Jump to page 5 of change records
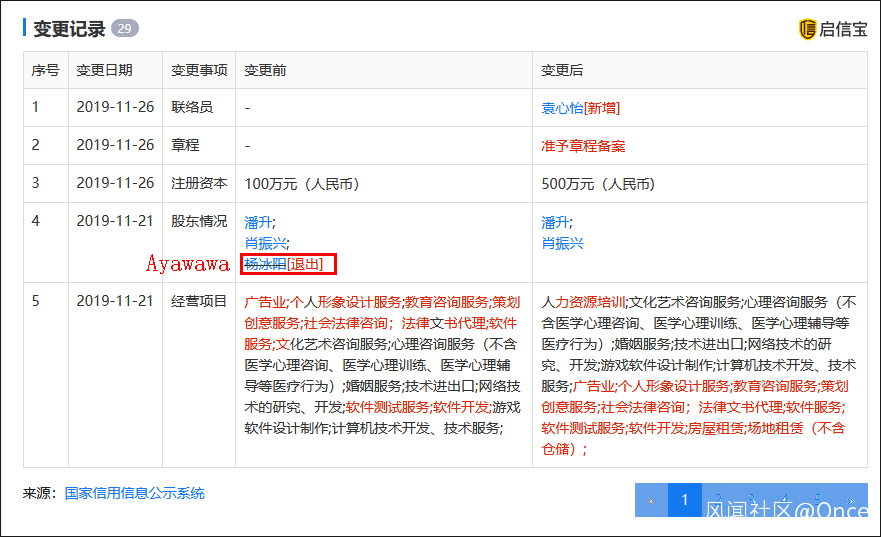This screenshot has width=881, height=537. click(x=818, y=500)
